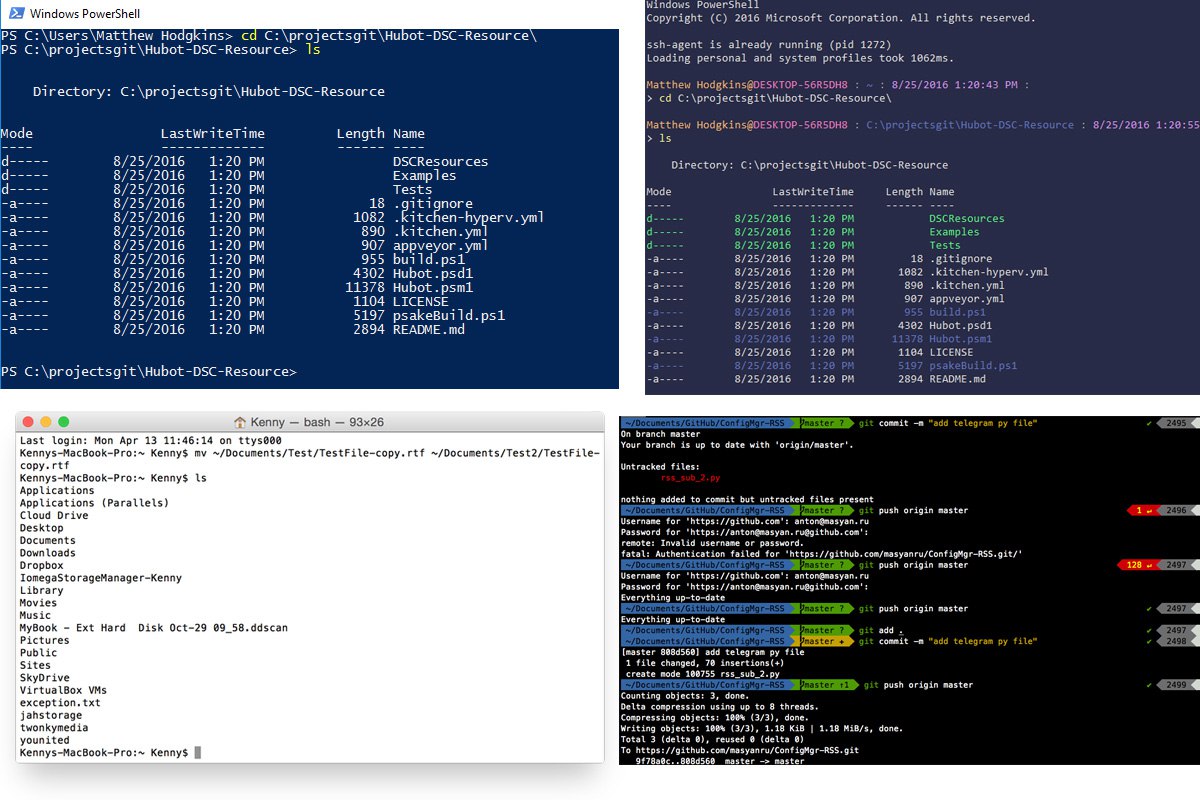
Task: Click Tests in the blue PowerShell listing
Action: click(413, 189)
